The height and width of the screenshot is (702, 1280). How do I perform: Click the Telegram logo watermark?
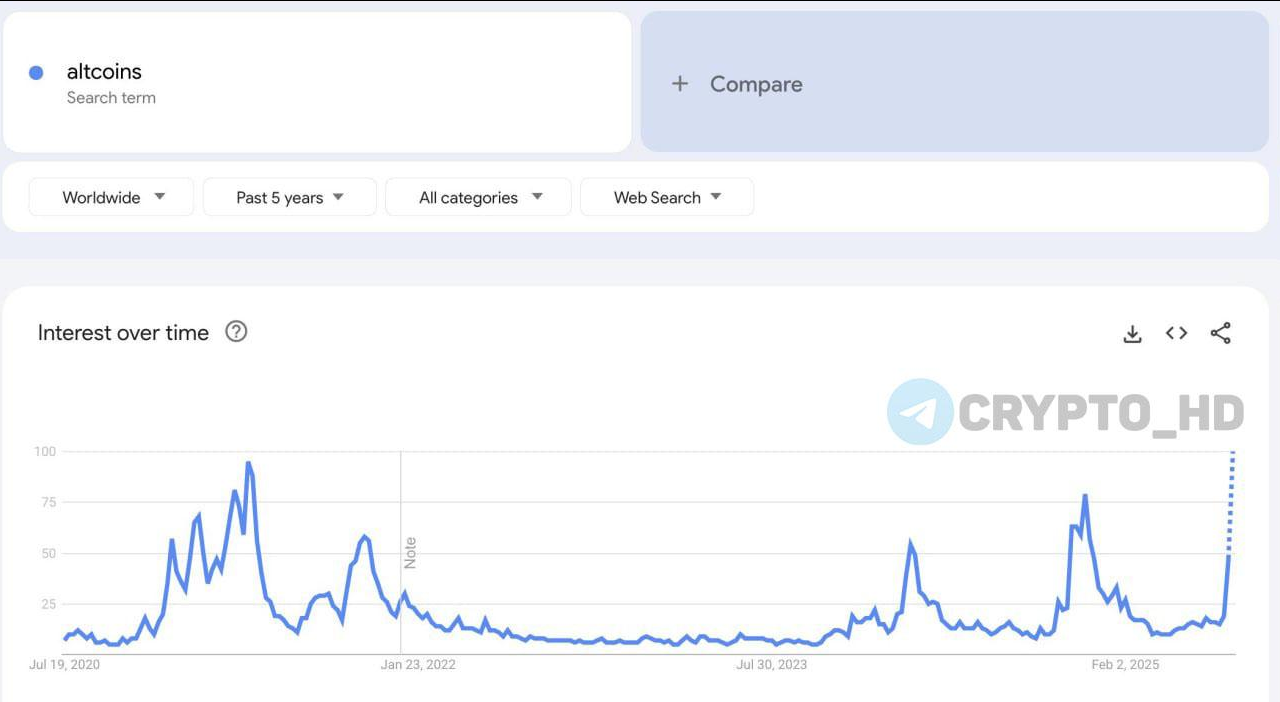coord(920,412)
